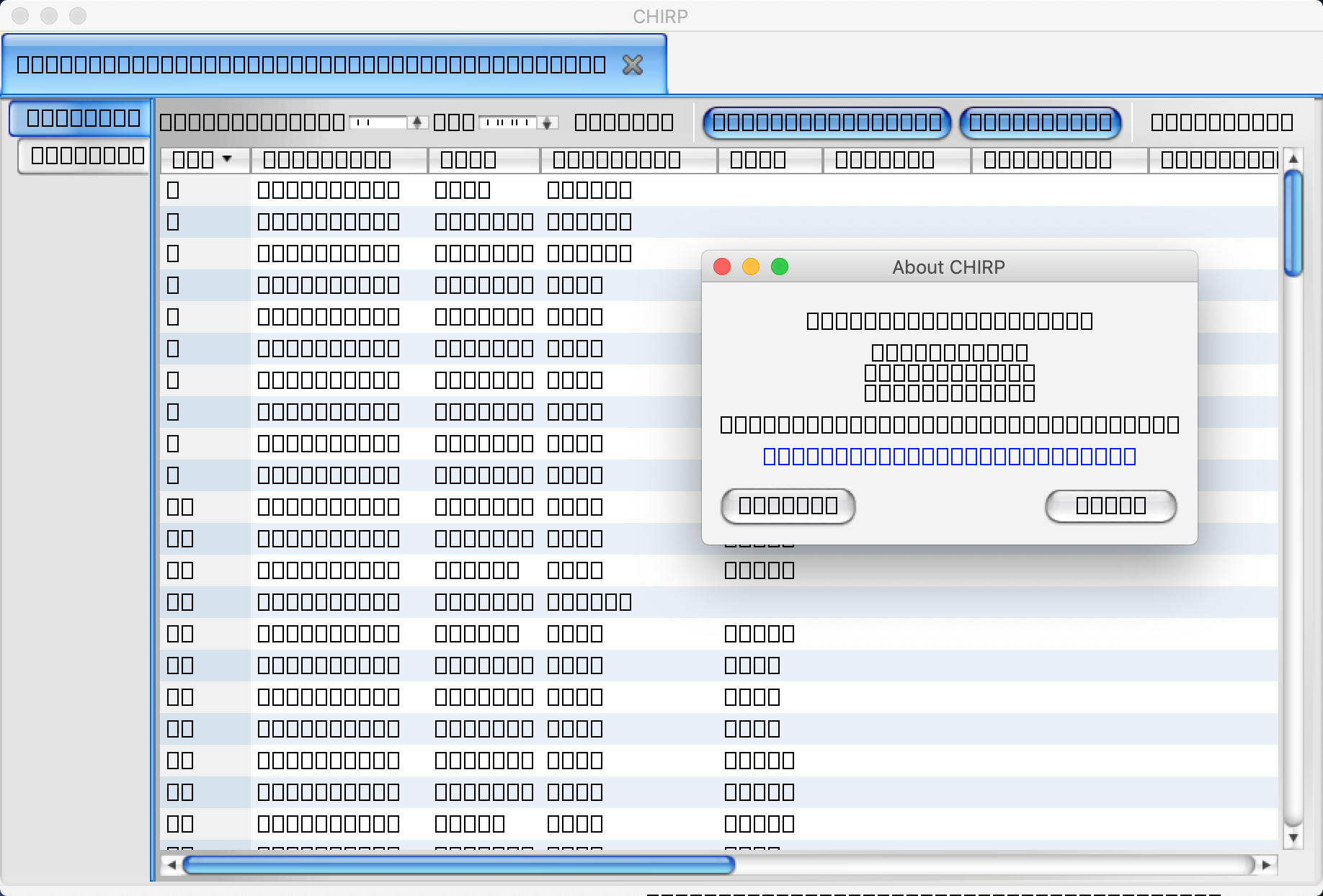
Task: Click the left button in About CHIRP dialog
Action: point(788,506)
